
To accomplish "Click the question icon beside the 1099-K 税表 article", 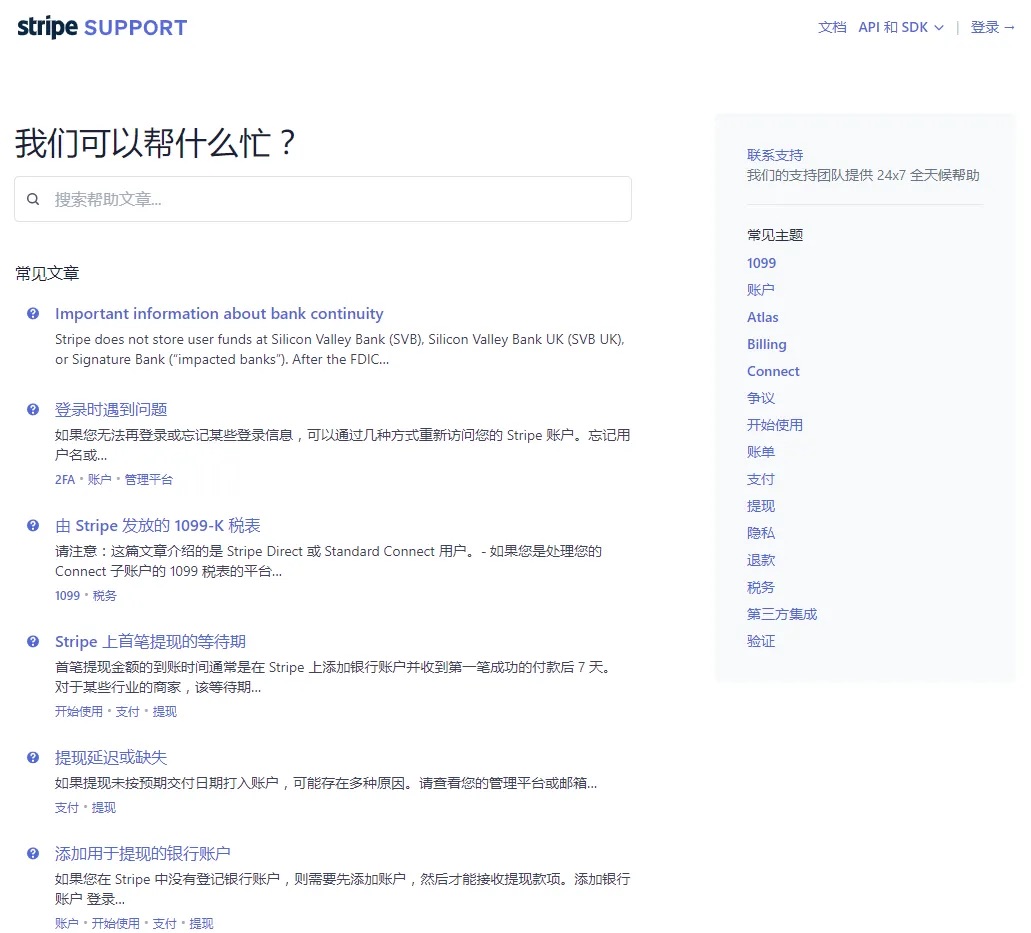I will pos(32,525).
